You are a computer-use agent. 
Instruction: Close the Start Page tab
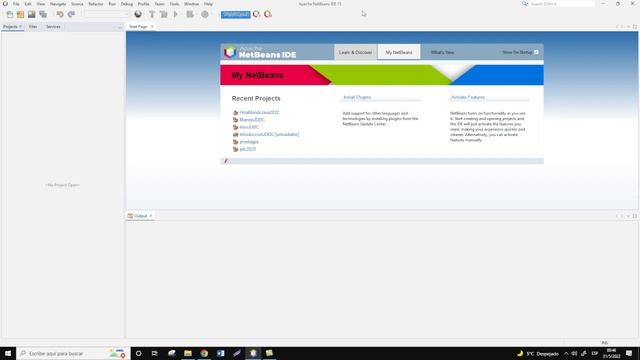click(152, 27)
